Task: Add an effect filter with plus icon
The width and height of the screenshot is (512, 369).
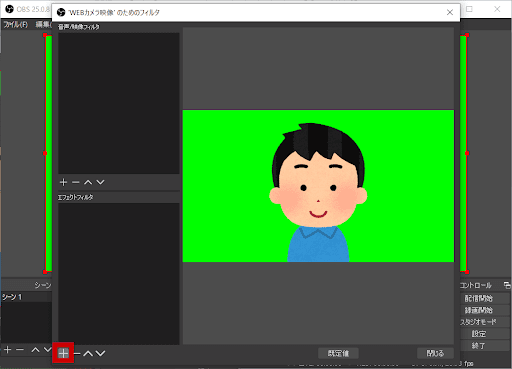Action: (x=63, y=353)
